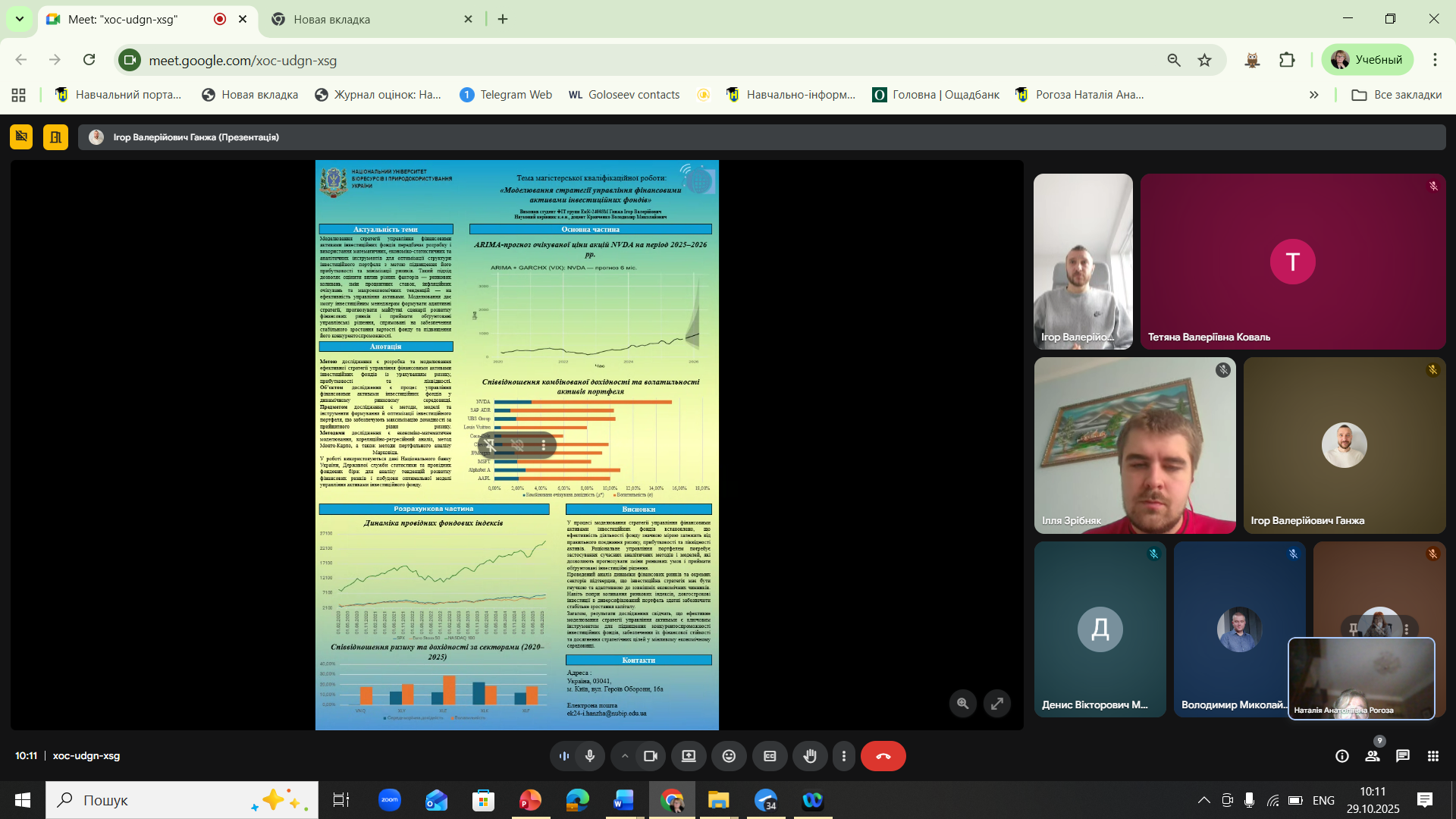
Task: Open meeting details info icon
Action: pos(1341,756)
